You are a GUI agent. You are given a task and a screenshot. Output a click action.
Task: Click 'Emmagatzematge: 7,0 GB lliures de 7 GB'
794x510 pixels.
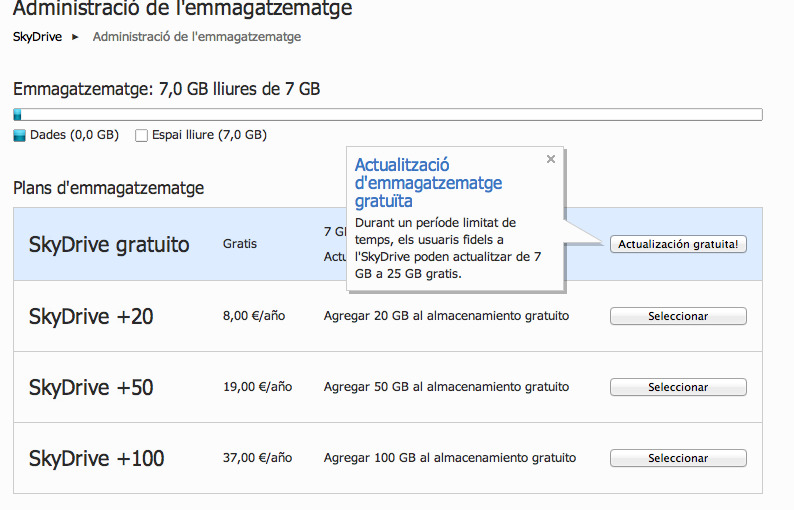(x=167, y=89)
